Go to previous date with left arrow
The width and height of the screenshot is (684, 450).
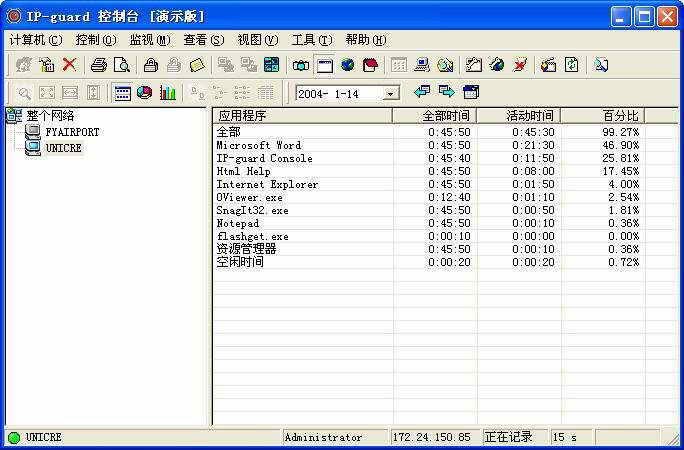point(422,92)
